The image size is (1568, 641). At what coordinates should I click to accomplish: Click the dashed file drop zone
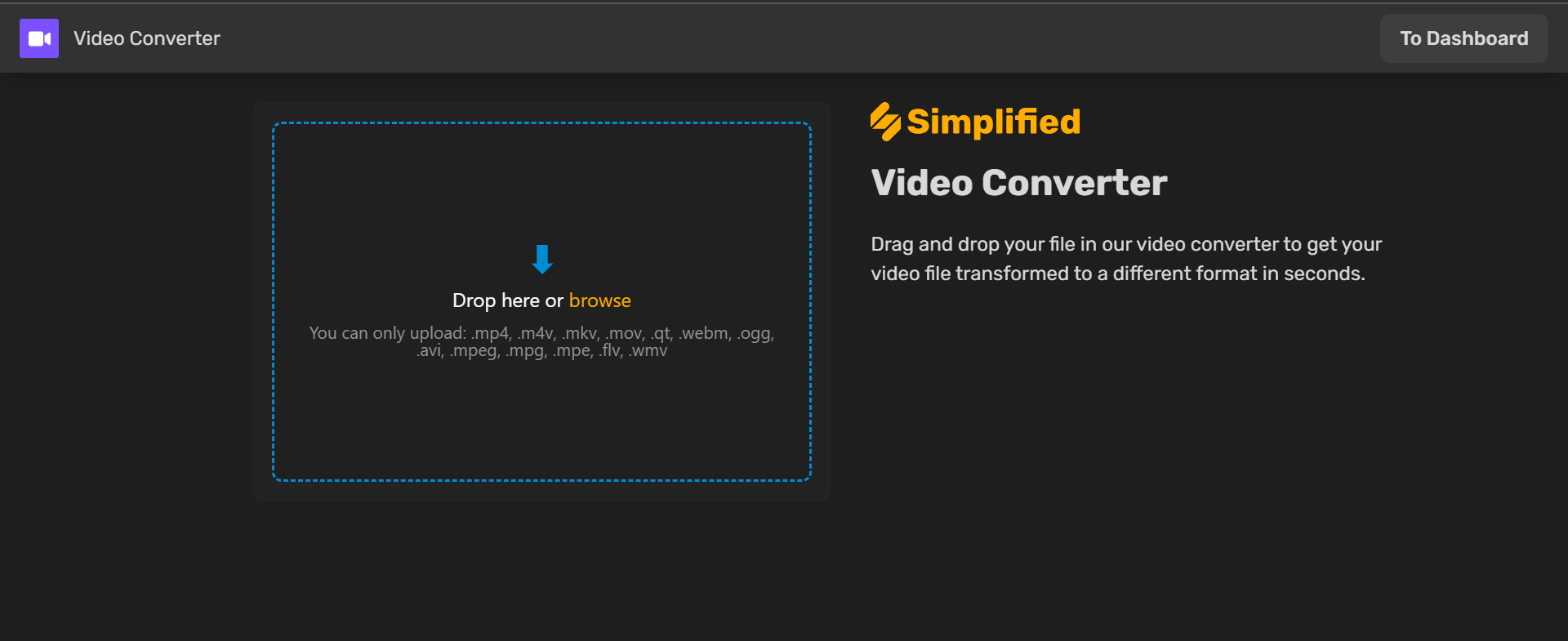coord(541,301)
